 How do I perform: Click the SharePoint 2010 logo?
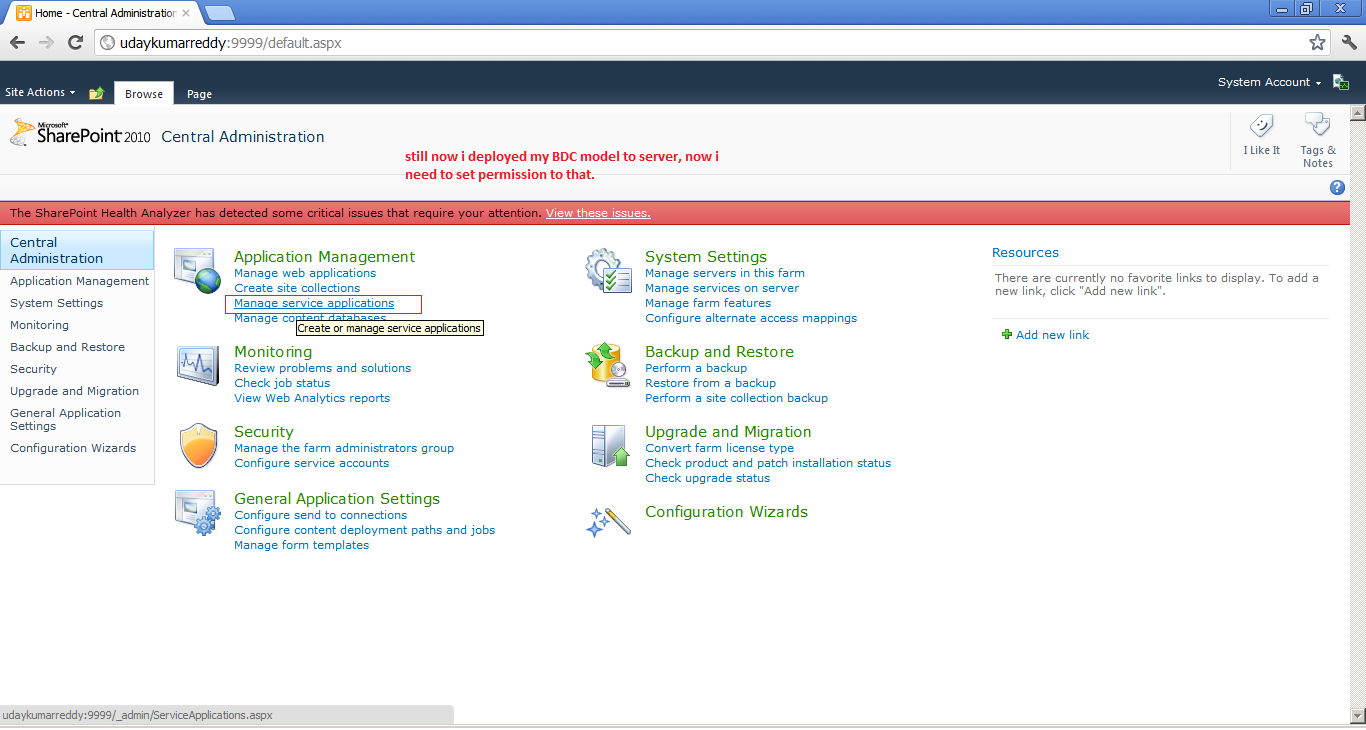80,132
